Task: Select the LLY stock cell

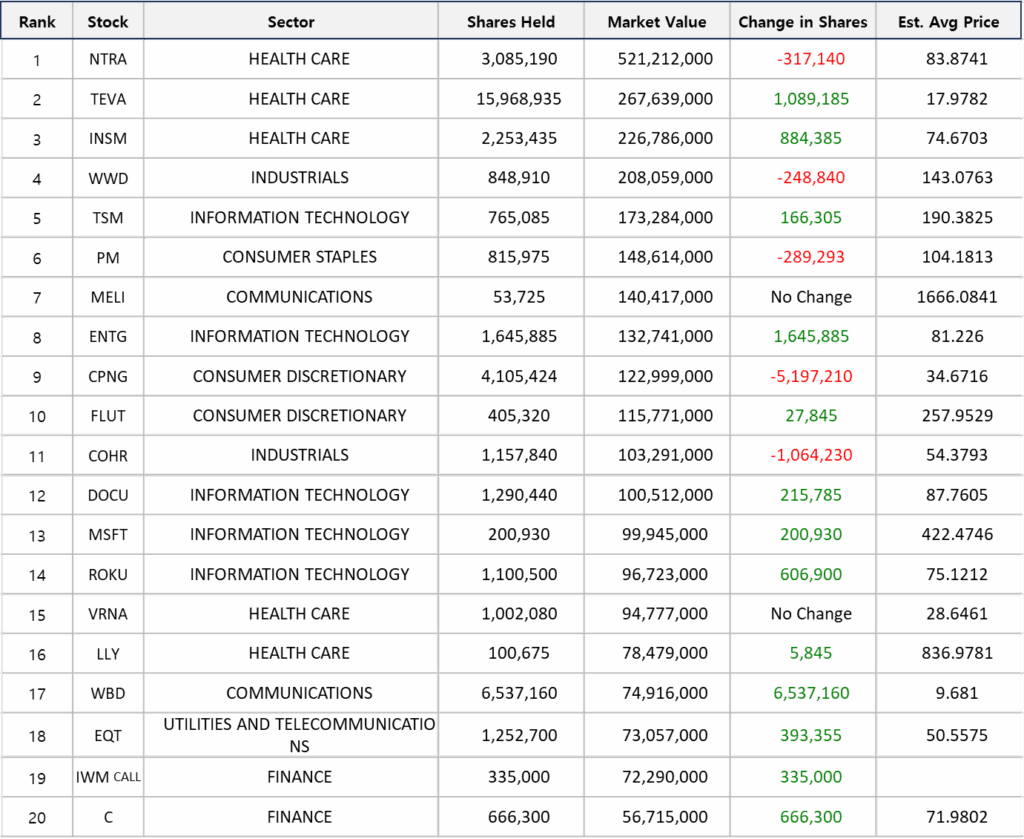Action: 108,654
